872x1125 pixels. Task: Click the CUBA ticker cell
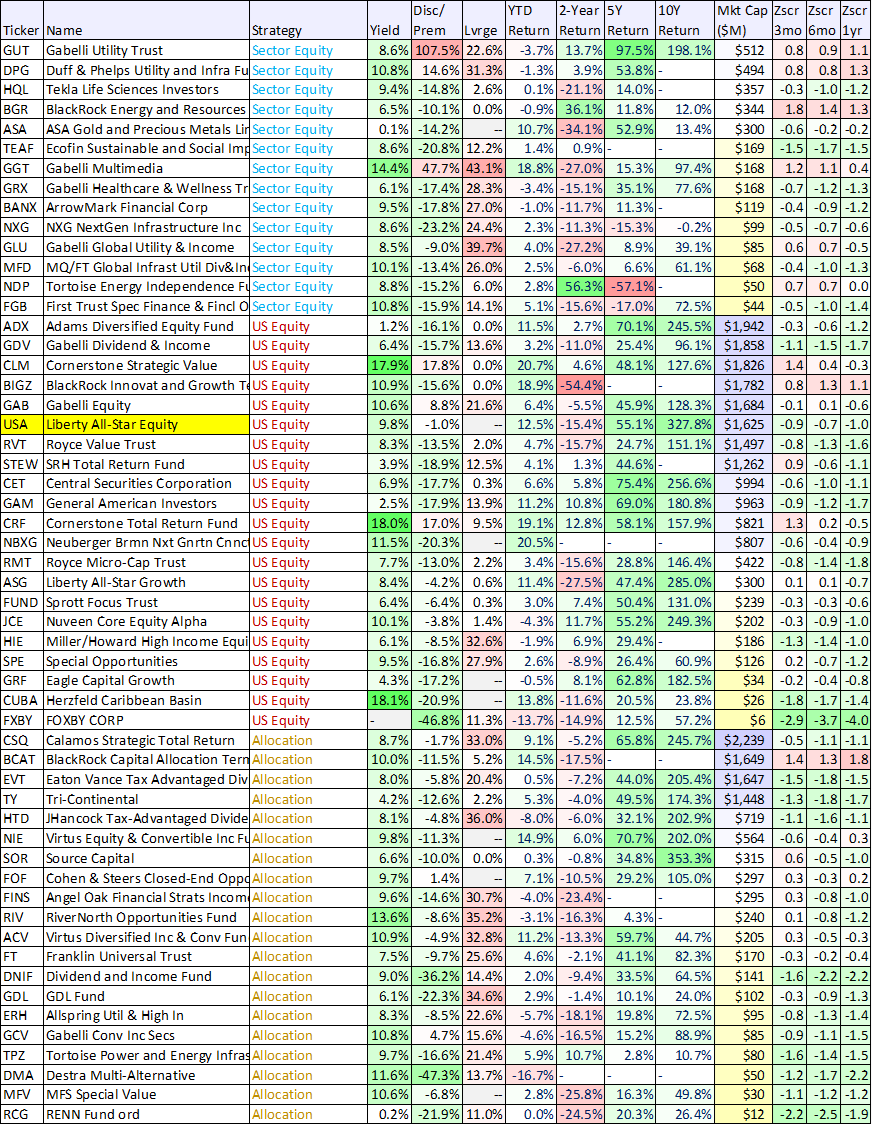tap(22, 700)
